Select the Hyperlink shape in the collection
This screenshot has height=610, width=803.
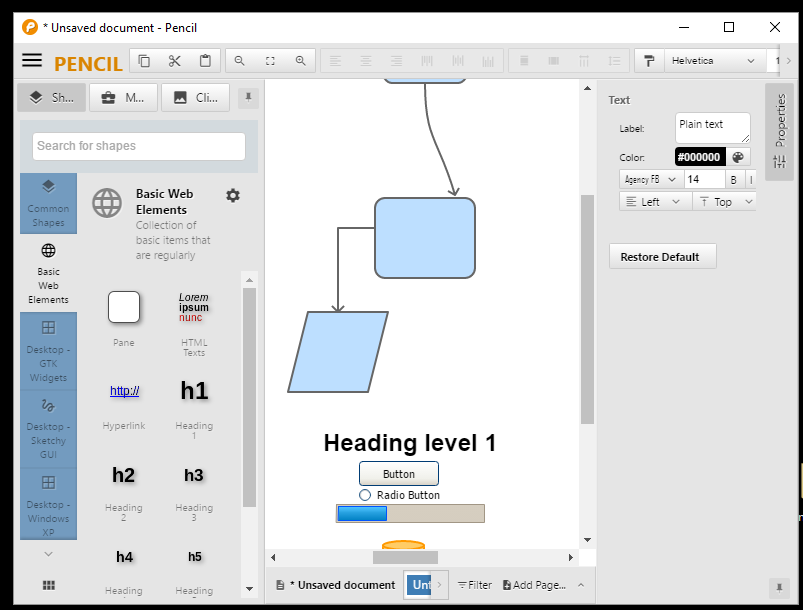pyautogui.click(x=124, y=391)
